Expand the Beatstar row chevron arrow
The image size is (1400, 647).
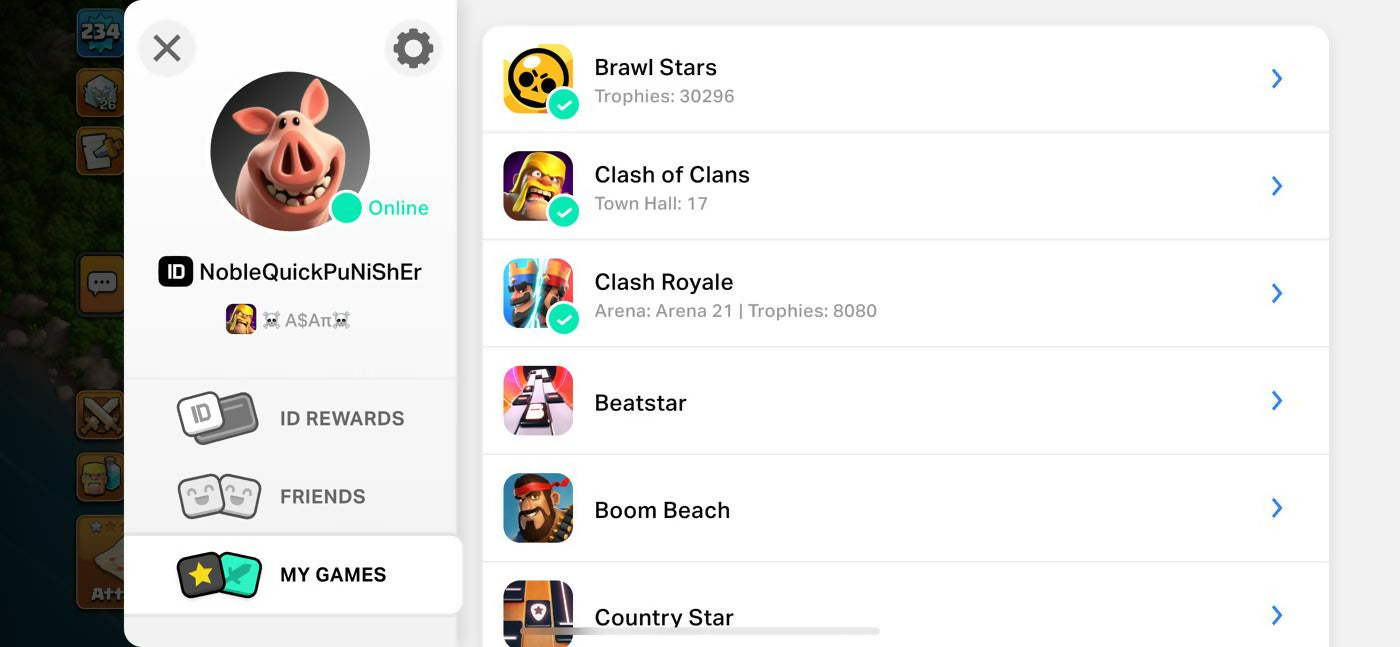tap(1277, 401)
